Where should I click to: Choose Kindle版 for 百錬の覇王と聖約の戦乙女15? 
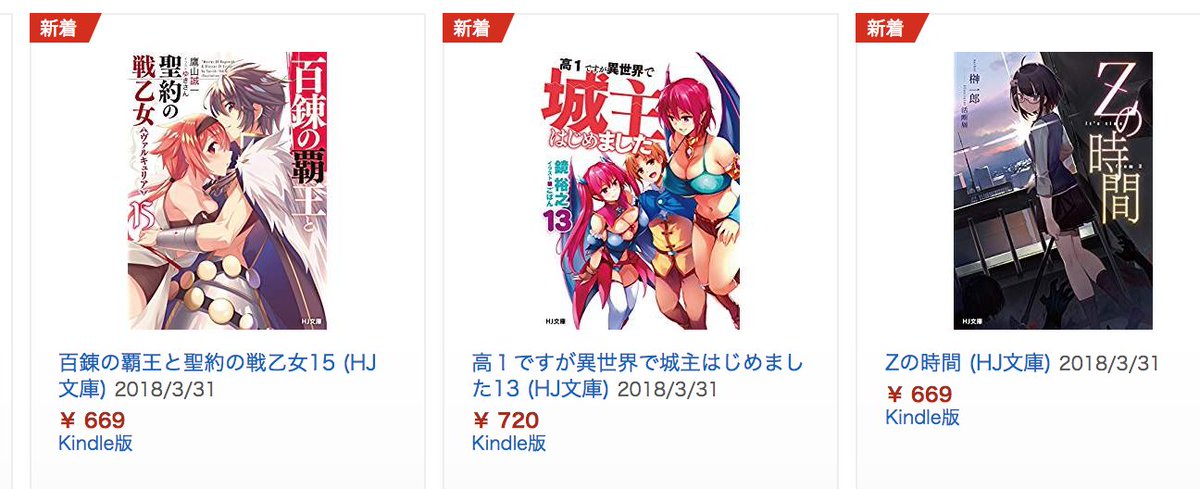click(96, 443)
